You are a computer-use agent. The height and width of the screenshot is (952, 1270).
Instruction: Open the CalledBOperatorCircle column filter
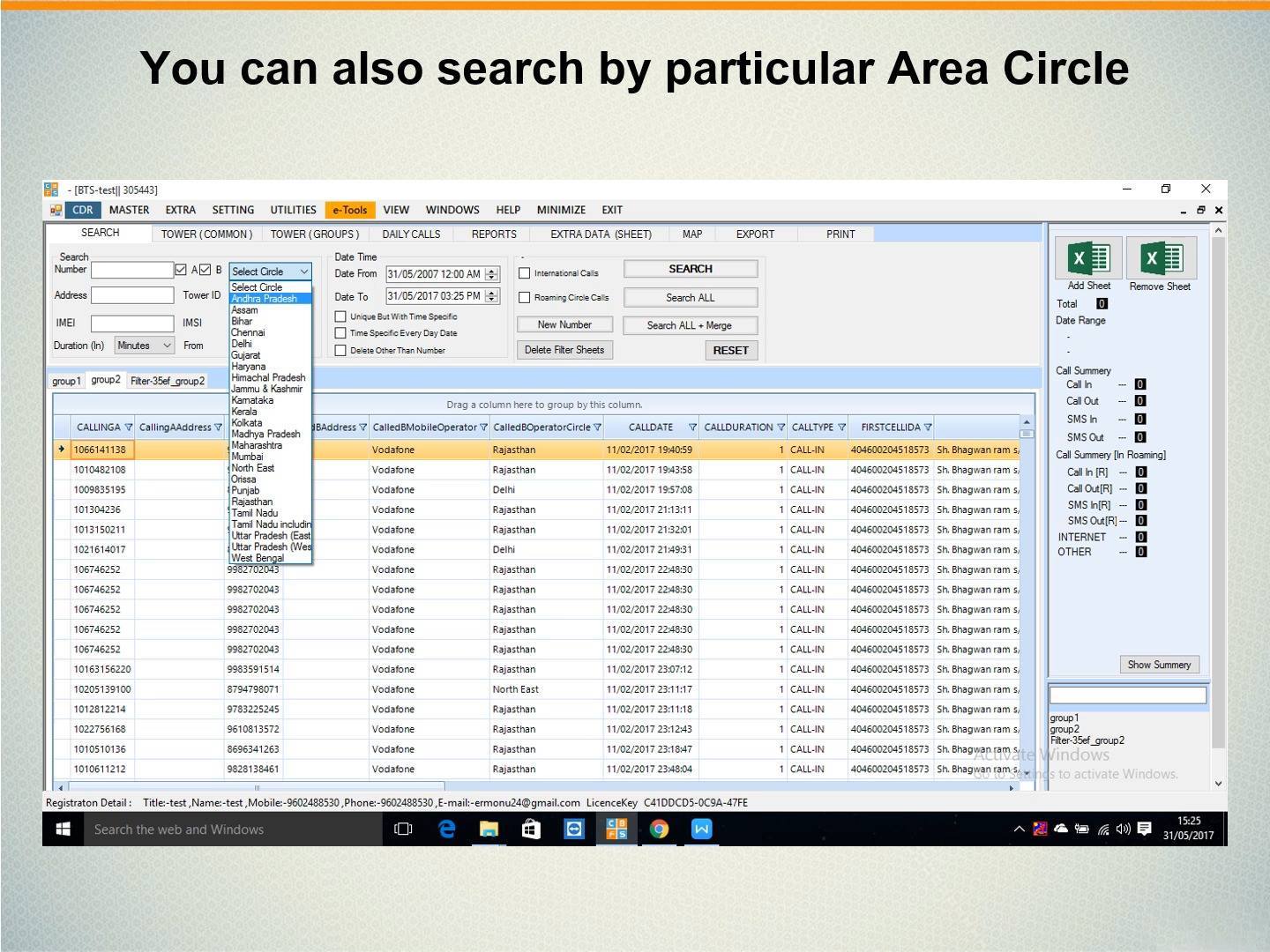597,428
